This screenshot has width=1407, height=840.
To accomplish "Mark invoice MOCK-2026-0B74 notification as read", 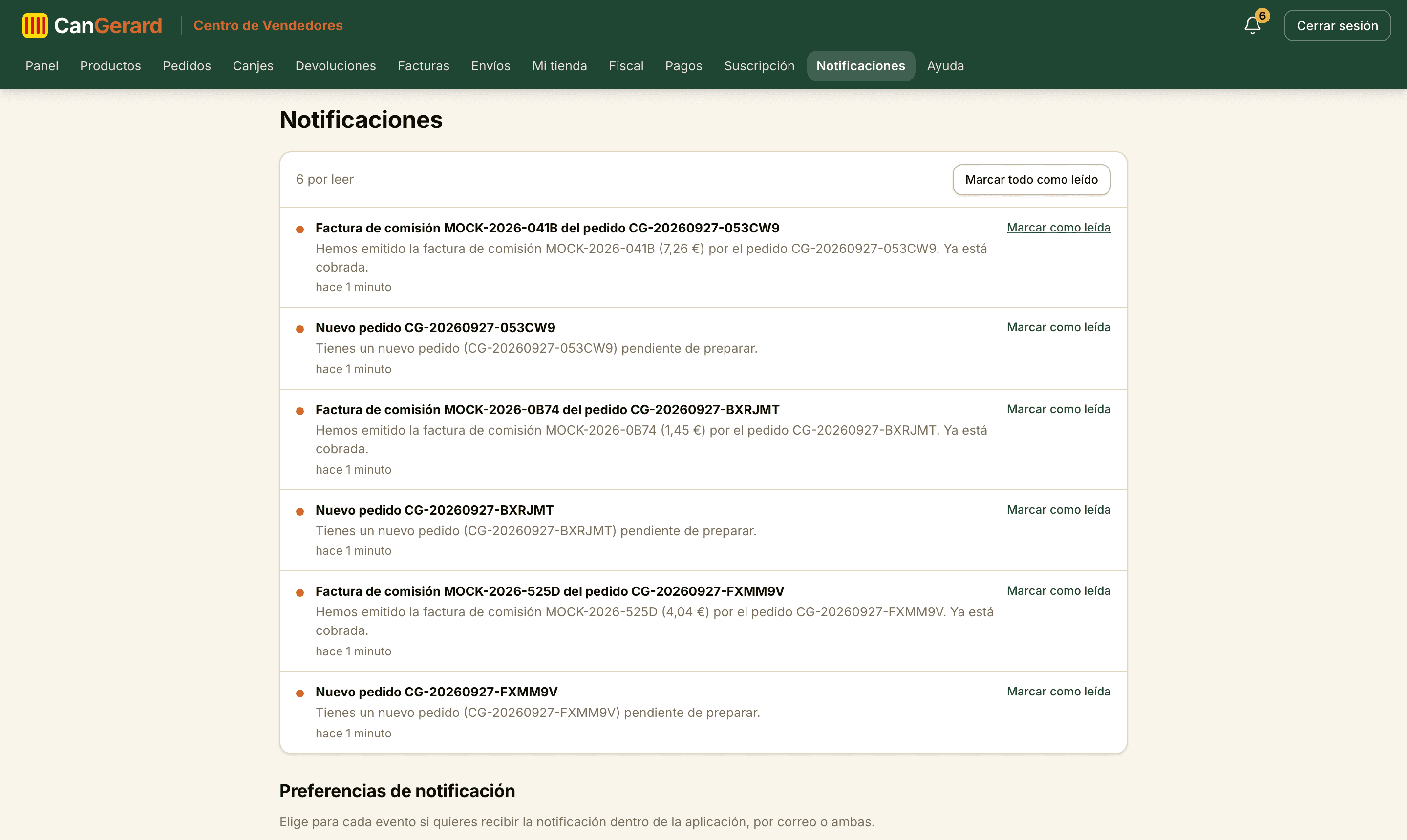I will (x=1058, y=409).
